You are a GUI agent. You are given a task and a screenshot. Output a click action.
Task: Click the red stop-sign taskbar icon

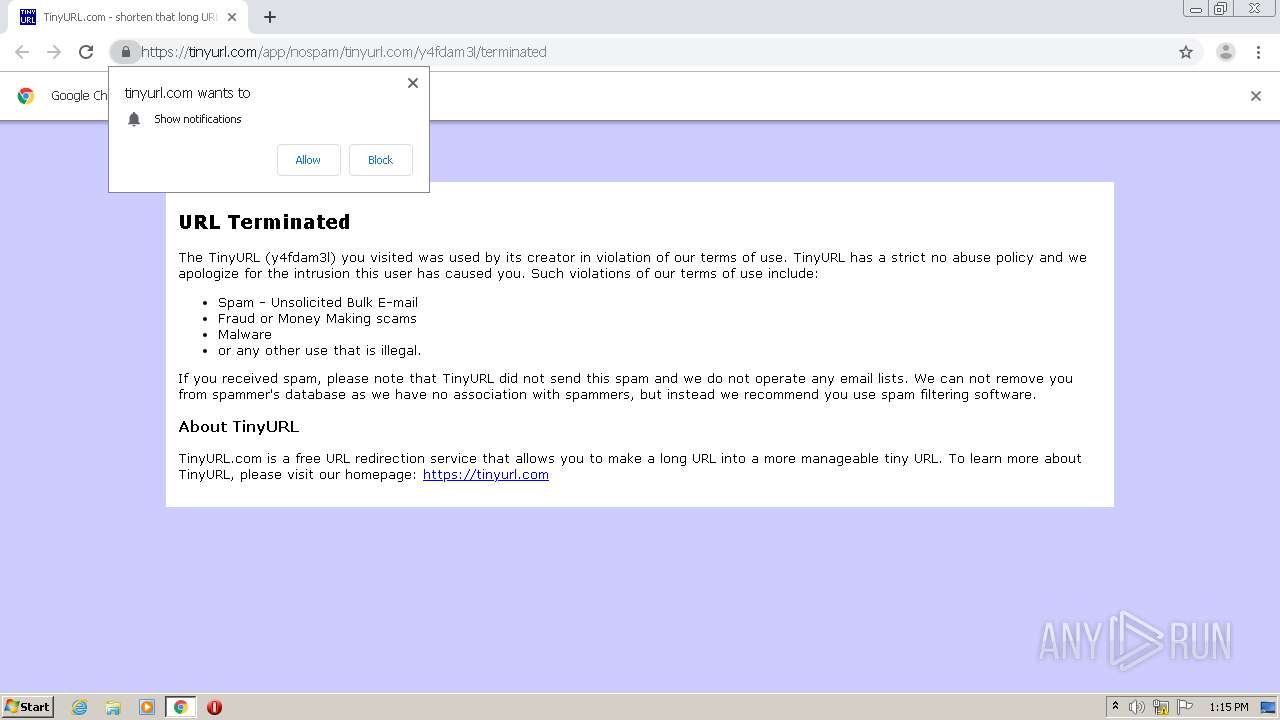(x=214, y=707)
